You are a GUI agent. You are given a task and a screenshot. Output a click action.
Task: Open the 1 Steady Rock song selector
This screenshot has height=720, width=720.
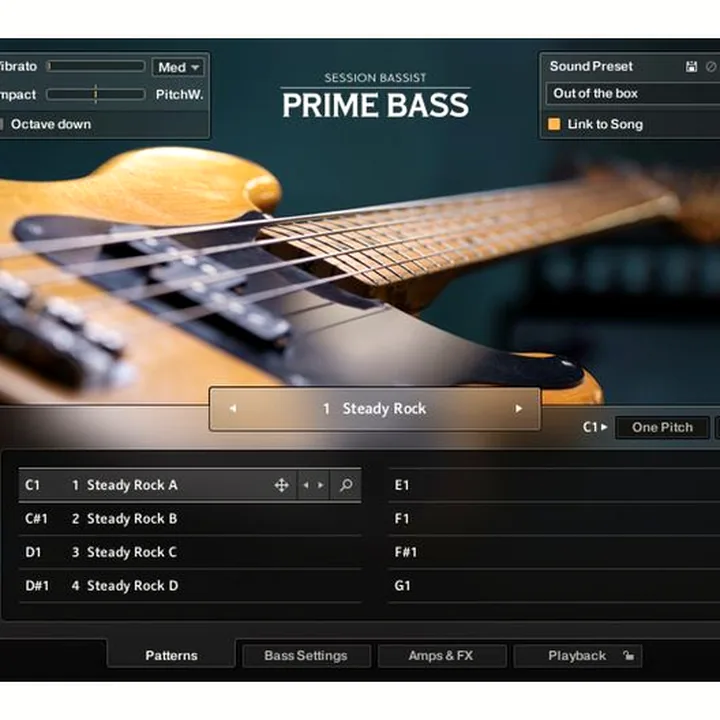pyautogui.click(x=375, y=409)
